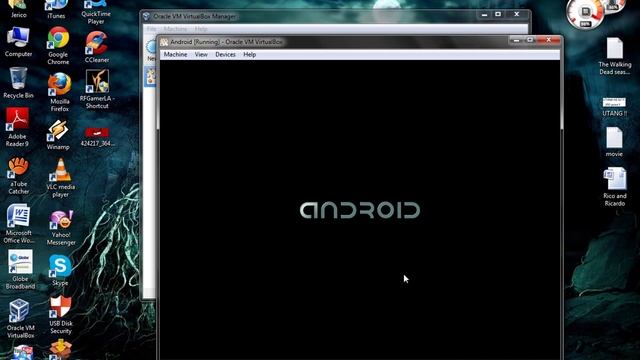
Task: Select the Winamp desktop icon
Action: tap(58, 135)
